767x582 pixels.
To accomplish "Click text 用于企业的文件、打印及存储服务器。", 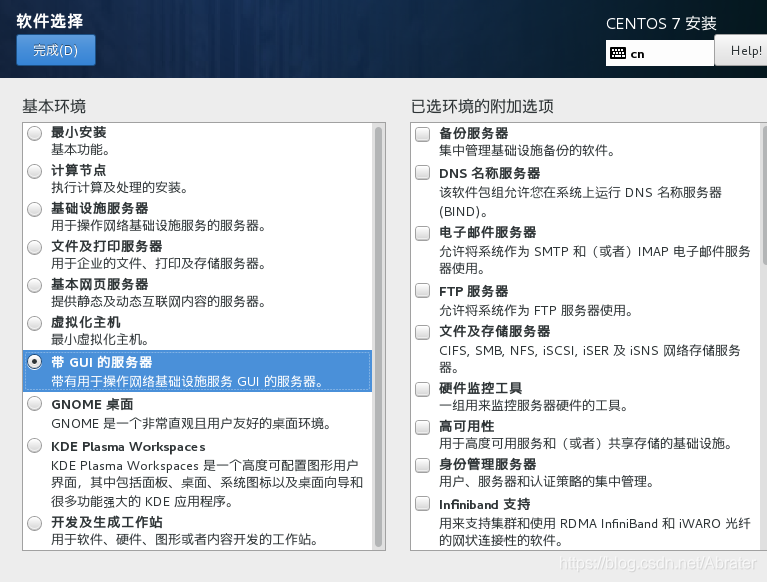I will 158,264.
